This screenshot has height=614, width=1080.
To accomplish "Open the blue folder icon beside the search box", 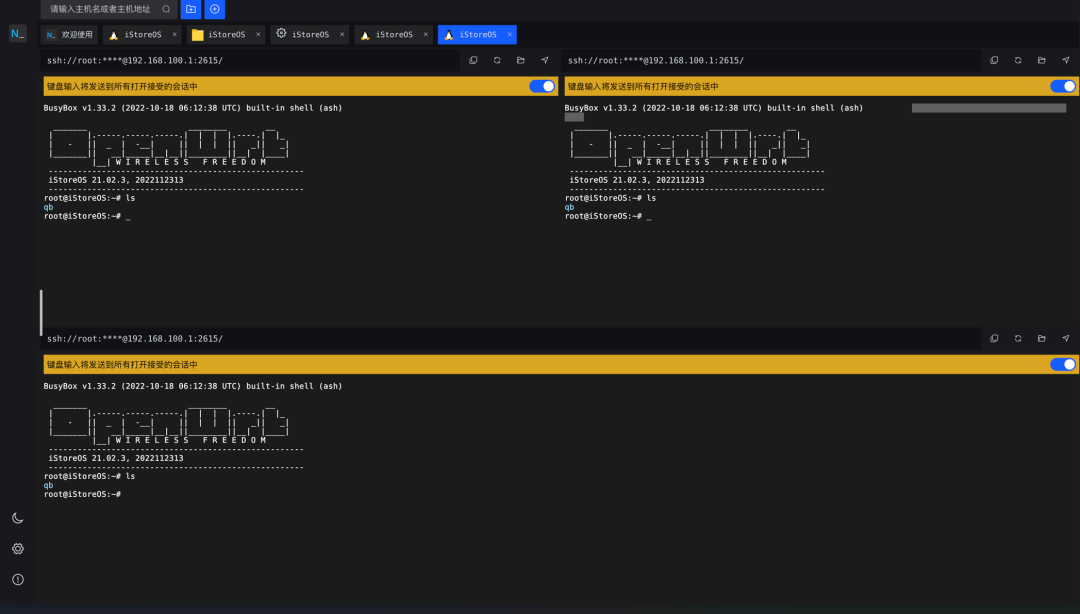I will coord(191,9).
